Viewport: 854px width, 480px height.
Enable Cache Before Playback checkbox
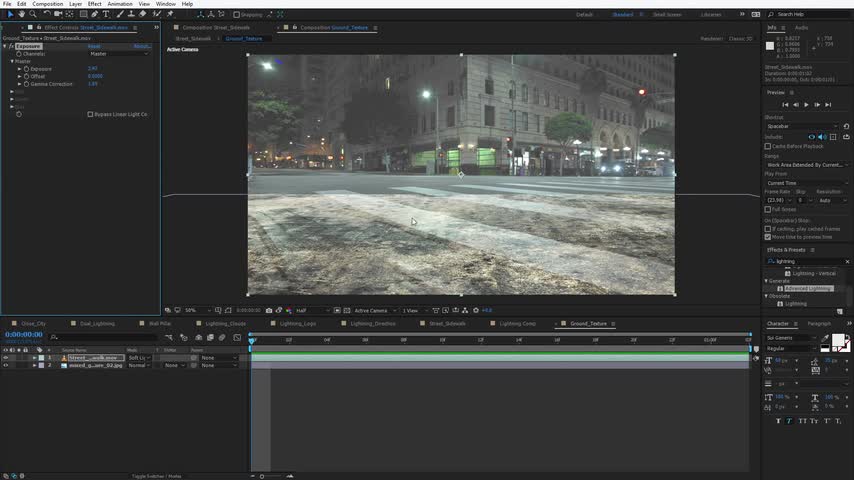[768, 146]
